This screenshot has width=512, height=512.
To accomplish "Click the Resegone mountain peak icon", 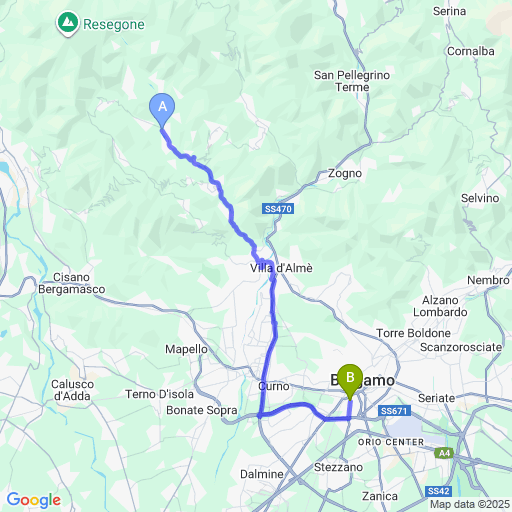I will pyautogui.click(x=68, y=24).
